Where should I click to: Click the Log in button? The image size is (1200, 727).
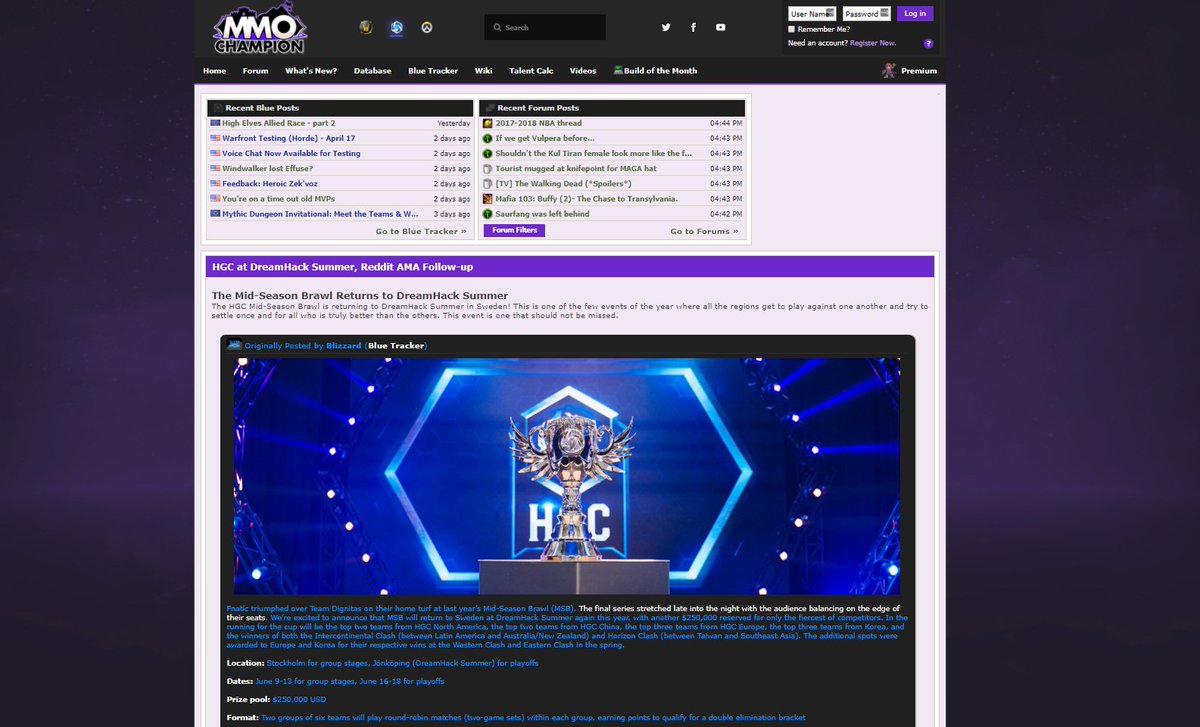[x=915, y=13]
